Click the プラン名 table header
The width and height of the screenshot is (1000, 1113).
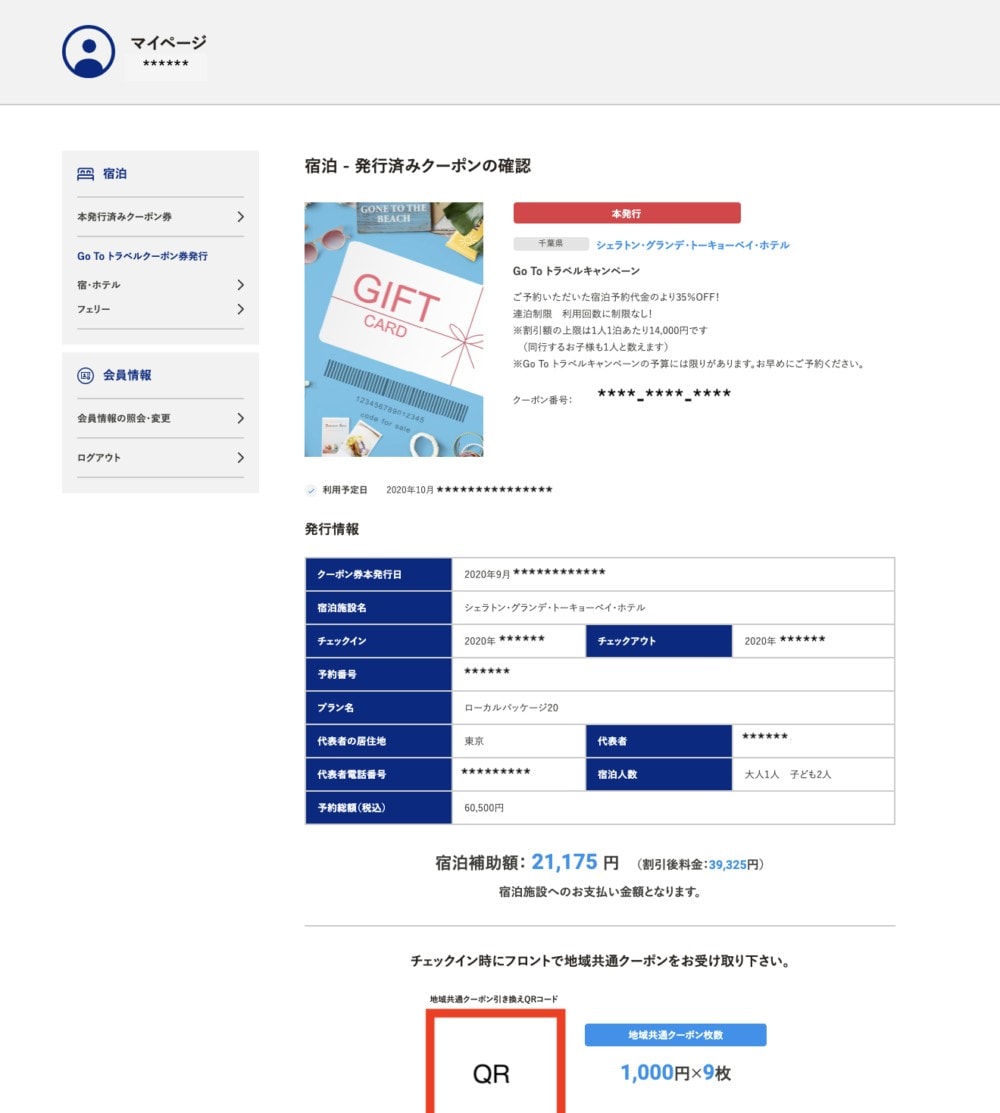click(x=378, y=708)
